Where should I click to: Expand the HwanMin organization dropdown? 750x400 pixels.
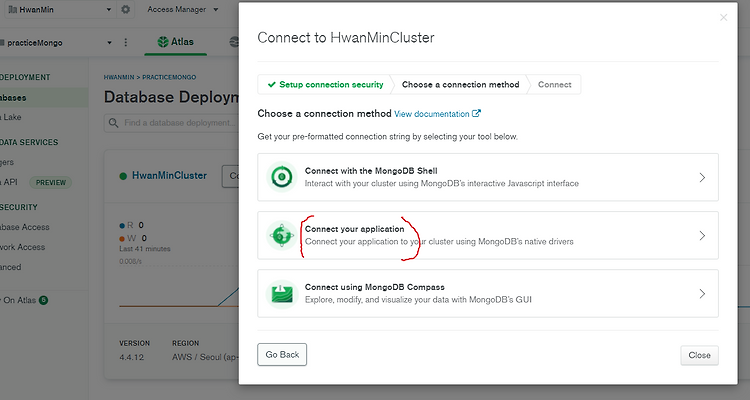click(109, 10)
